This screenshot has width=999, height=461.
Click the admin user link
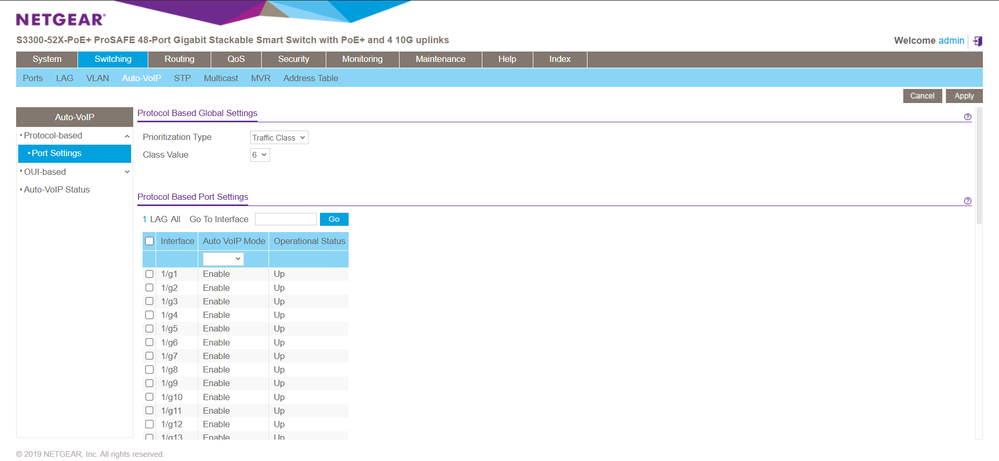(x=951, y=40)
